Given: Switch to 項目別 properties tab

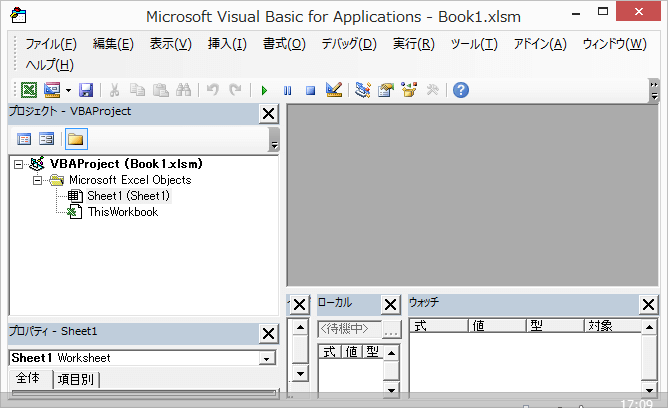Looking at the screenshot, I should tap(76, 379).
